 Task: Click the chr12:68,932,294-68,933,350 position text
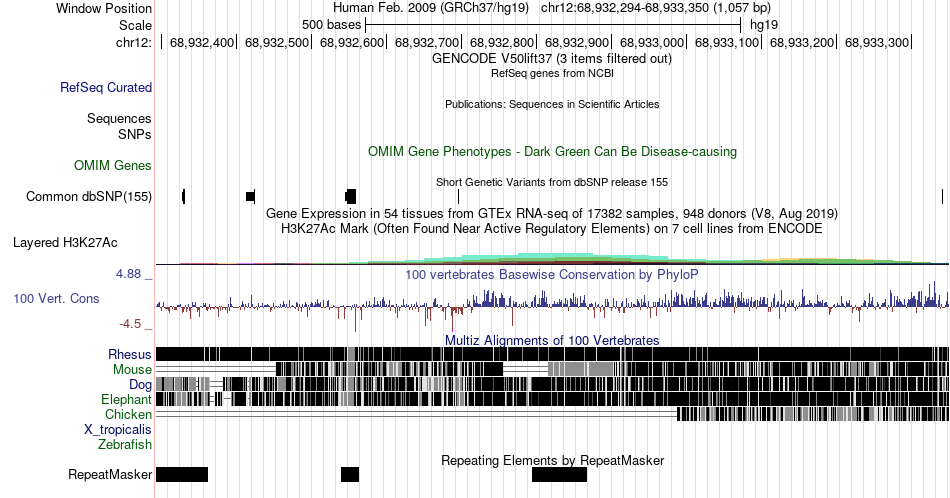tap(656, 8)
